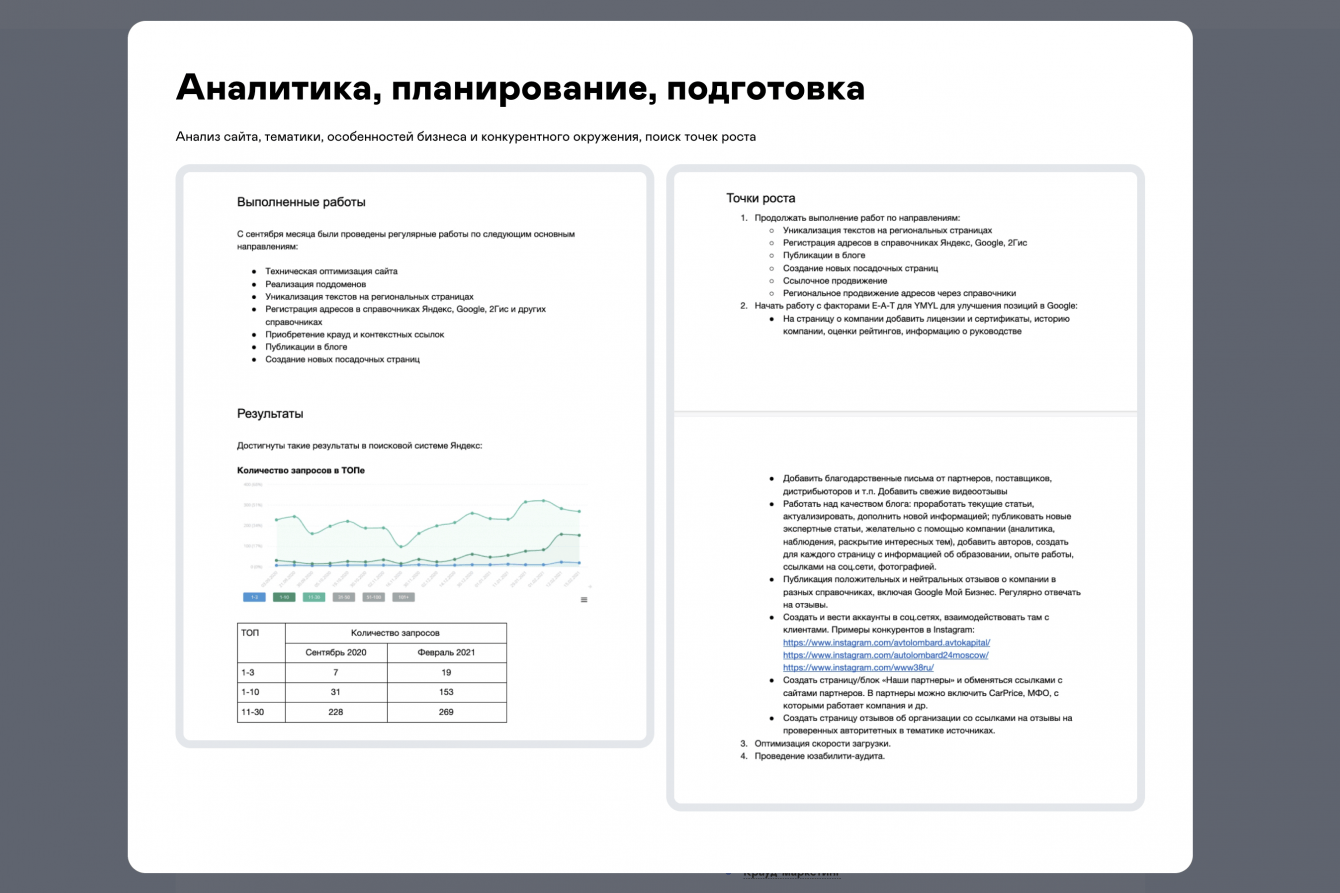Click the 'Количество запросов в ТОПе' chart
Viewport: 1340px width, 893px height.
pyautogui.click(x=413, y=535)
